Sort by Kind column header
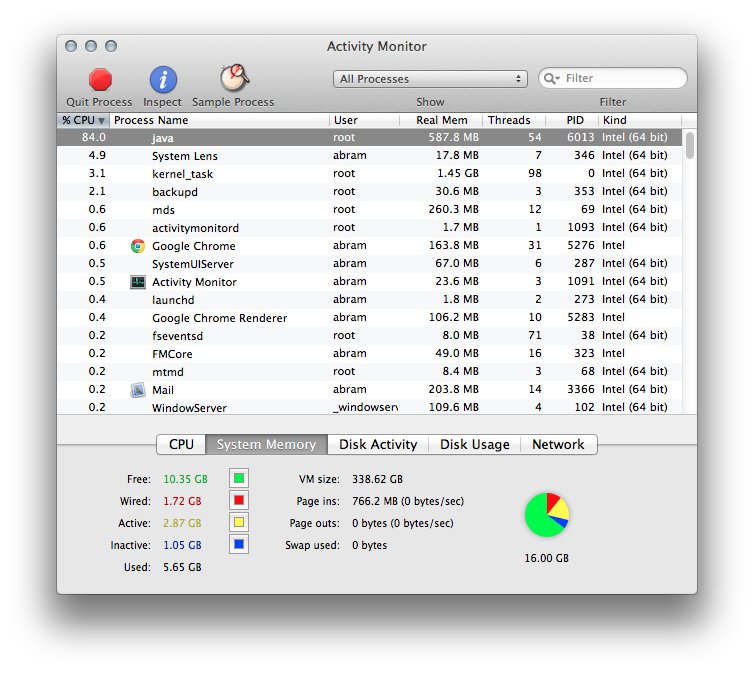 (x=640, y=120)
